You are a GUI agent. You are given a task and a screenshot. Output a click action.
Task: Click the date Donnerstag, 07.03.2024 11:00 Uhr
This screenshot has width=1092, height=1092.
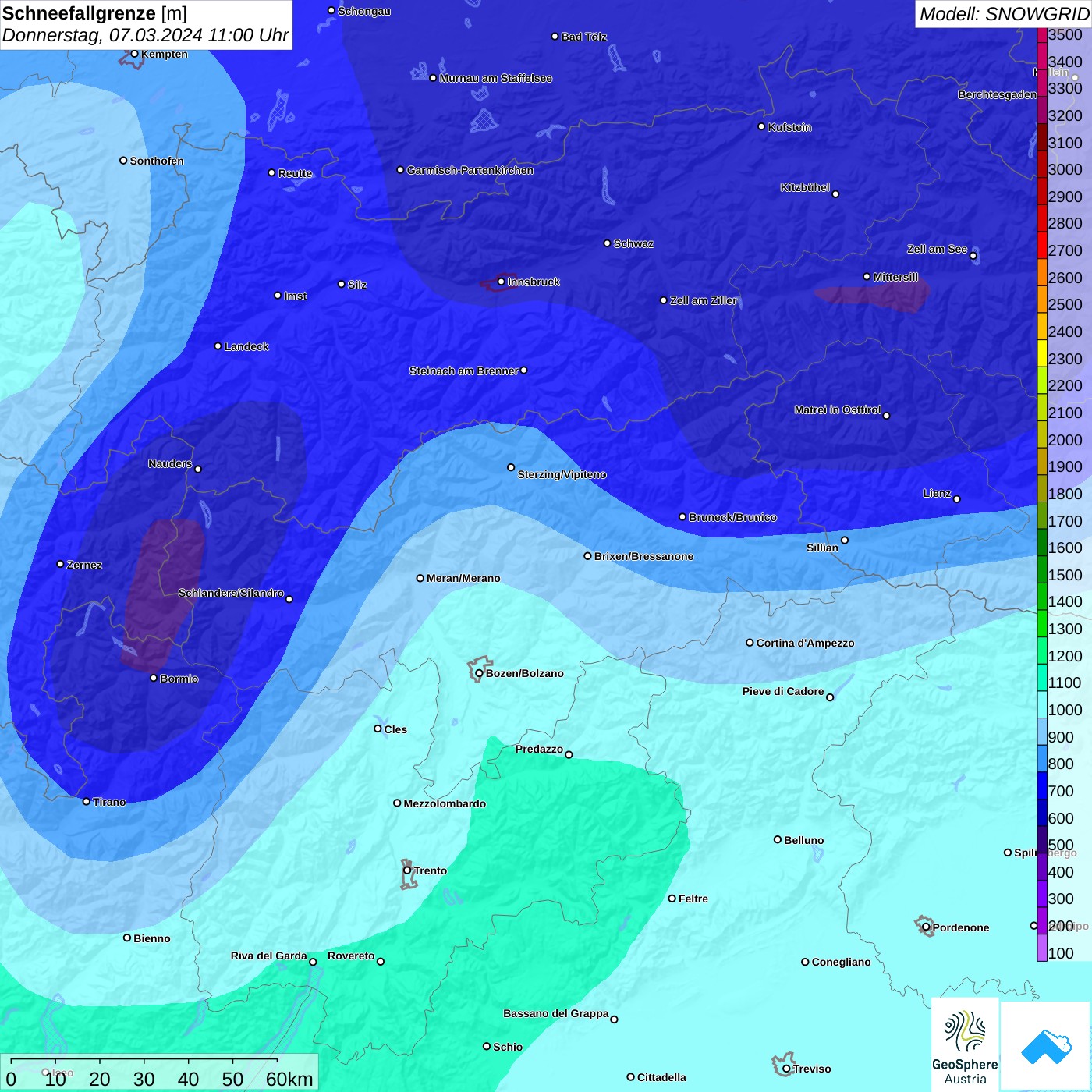(x=145, y=35)
